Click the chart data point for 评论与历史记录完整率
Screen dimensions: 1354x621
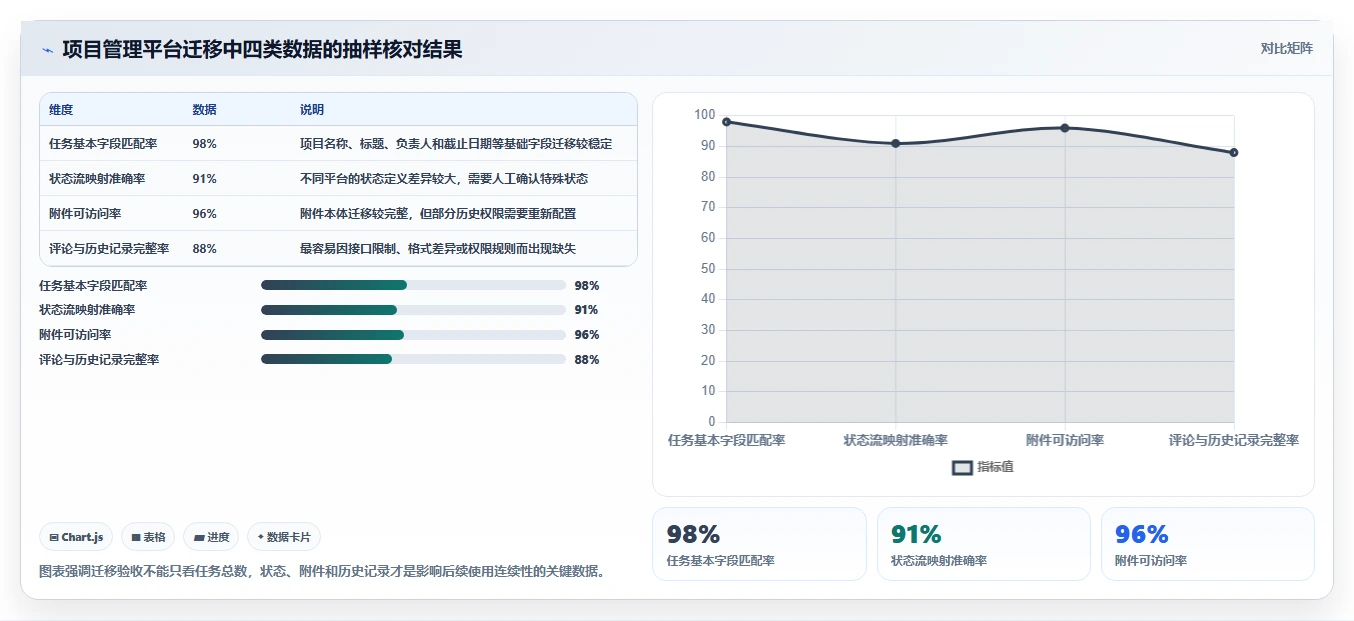pos(1234,152)
